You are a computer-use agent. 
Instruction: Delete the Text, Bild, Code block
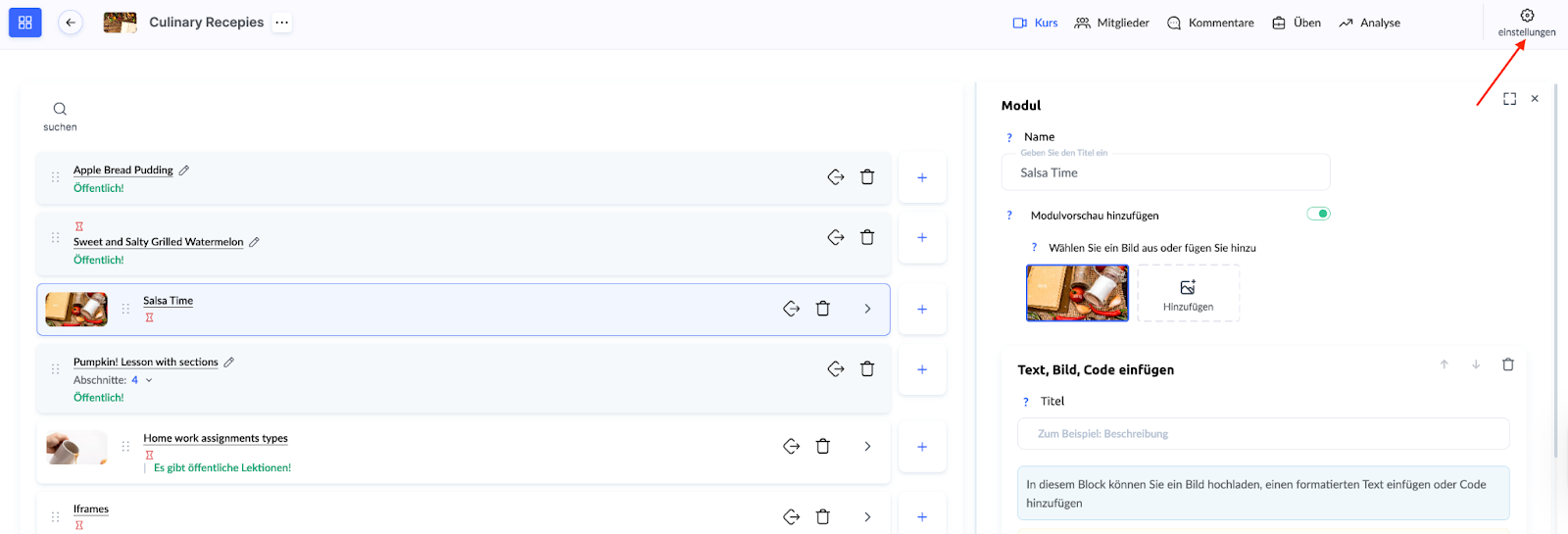click(x=1508, y=364)
